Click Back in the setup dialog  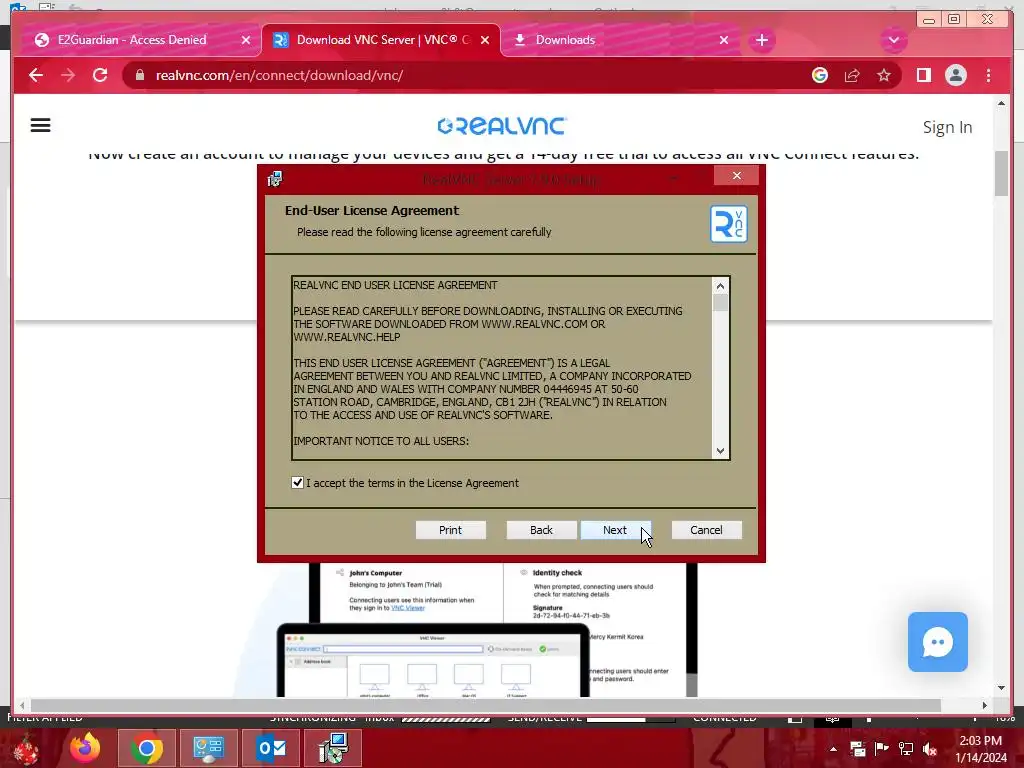coord(541,530)
